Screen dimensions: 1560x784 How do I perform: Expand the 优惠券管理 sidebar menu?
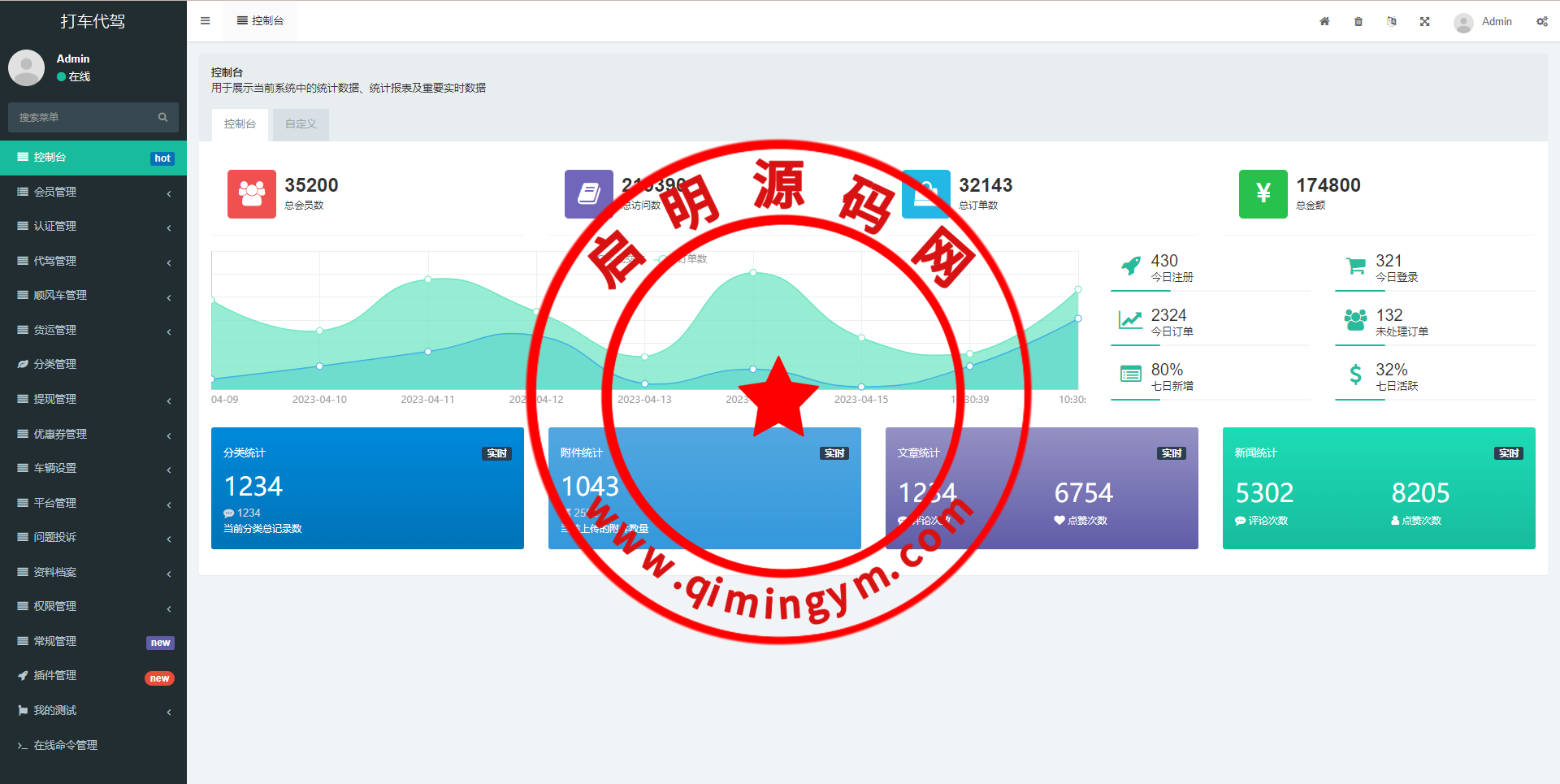tap(93, 435)
